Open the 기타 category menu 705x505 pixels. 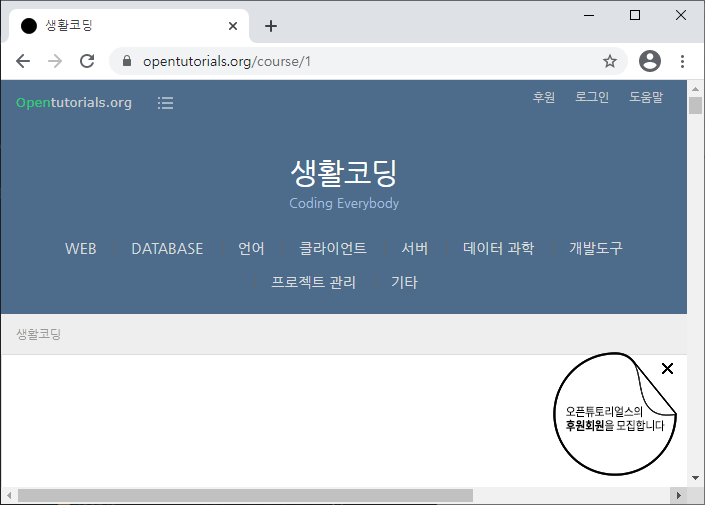point(404,282)
